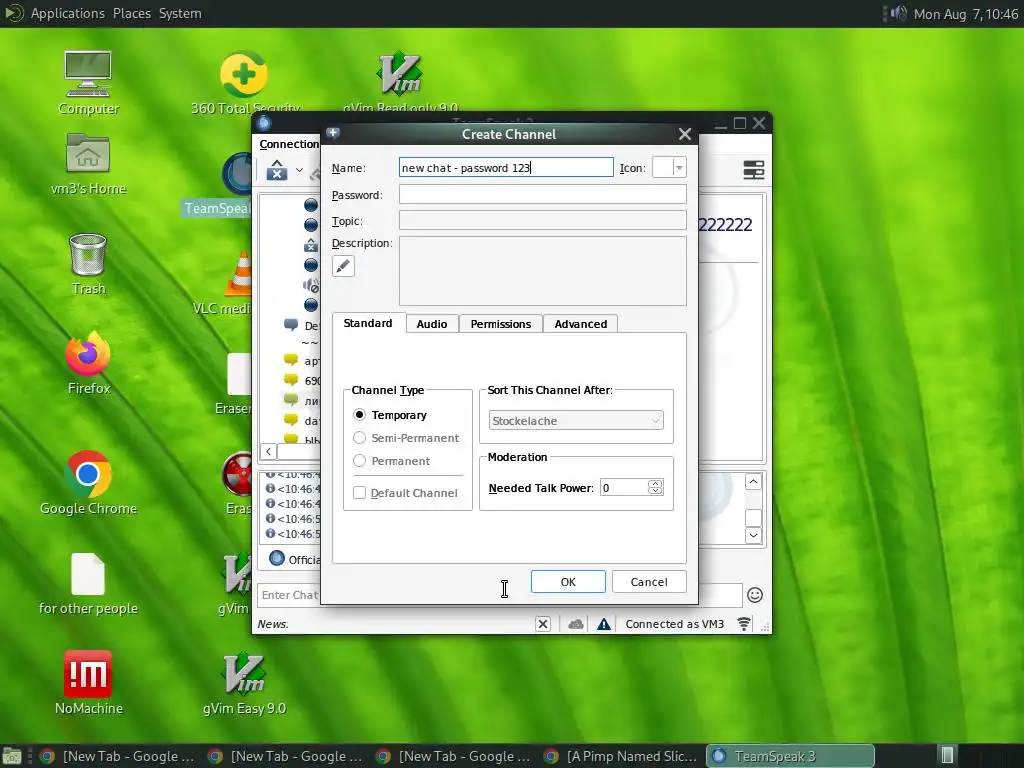Launch NoMachine desktop icon

[x=88, y=683]
